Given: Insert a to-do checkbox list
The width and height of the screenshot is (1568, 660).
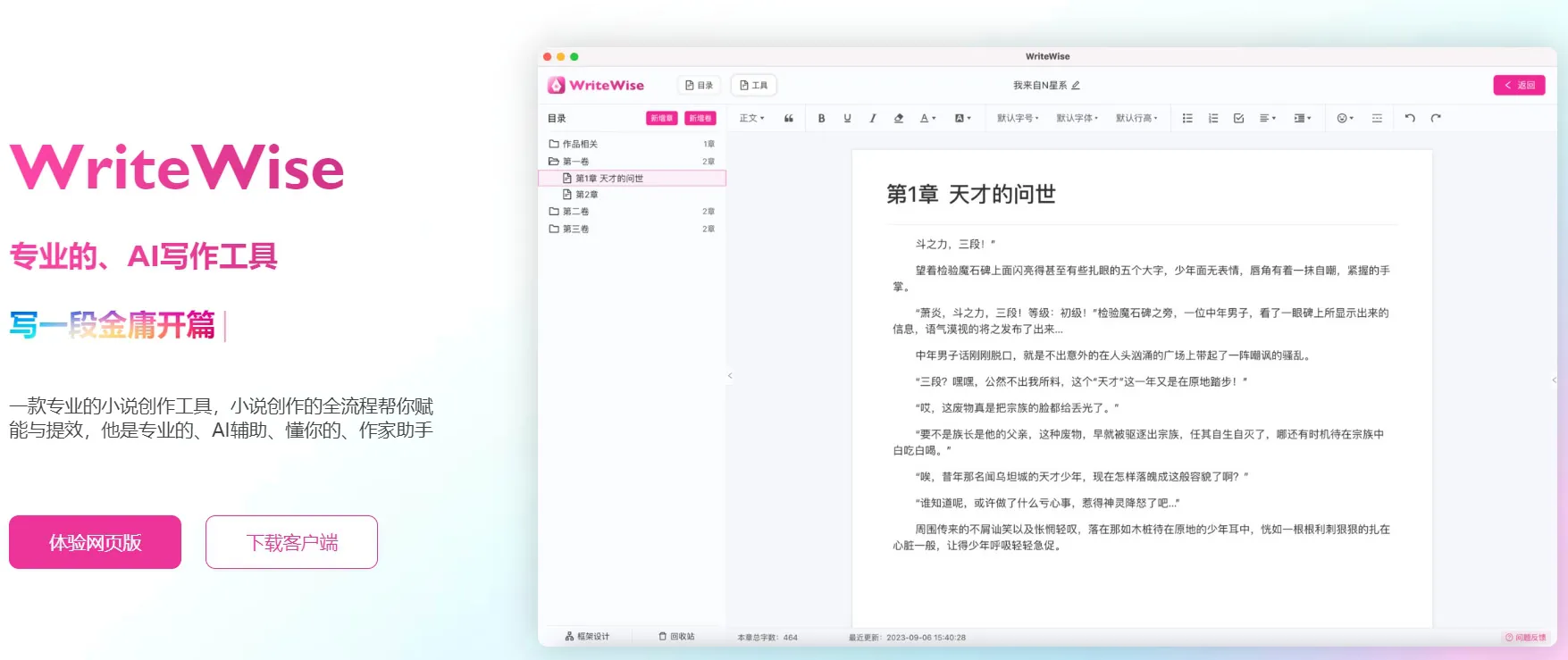Looking at the screenshot, I should pos(1238,118).
